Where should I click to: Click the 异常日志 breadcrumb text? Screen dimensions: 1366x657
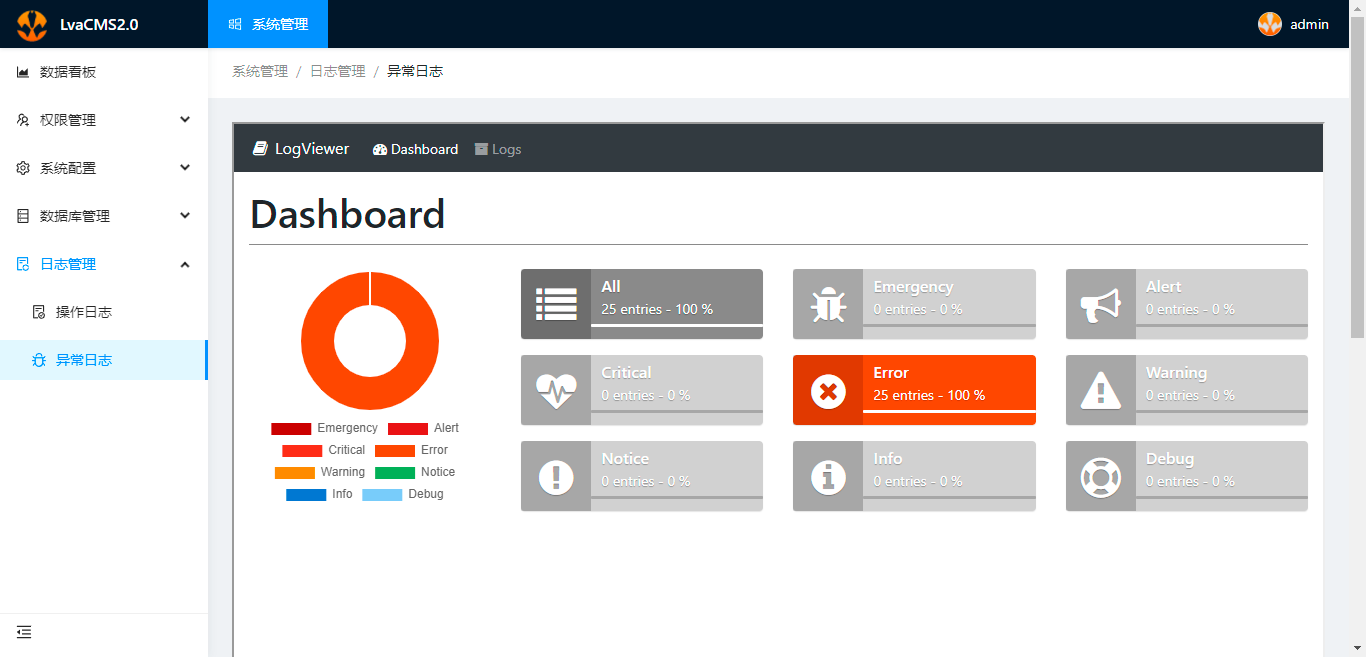pos(415,71)
